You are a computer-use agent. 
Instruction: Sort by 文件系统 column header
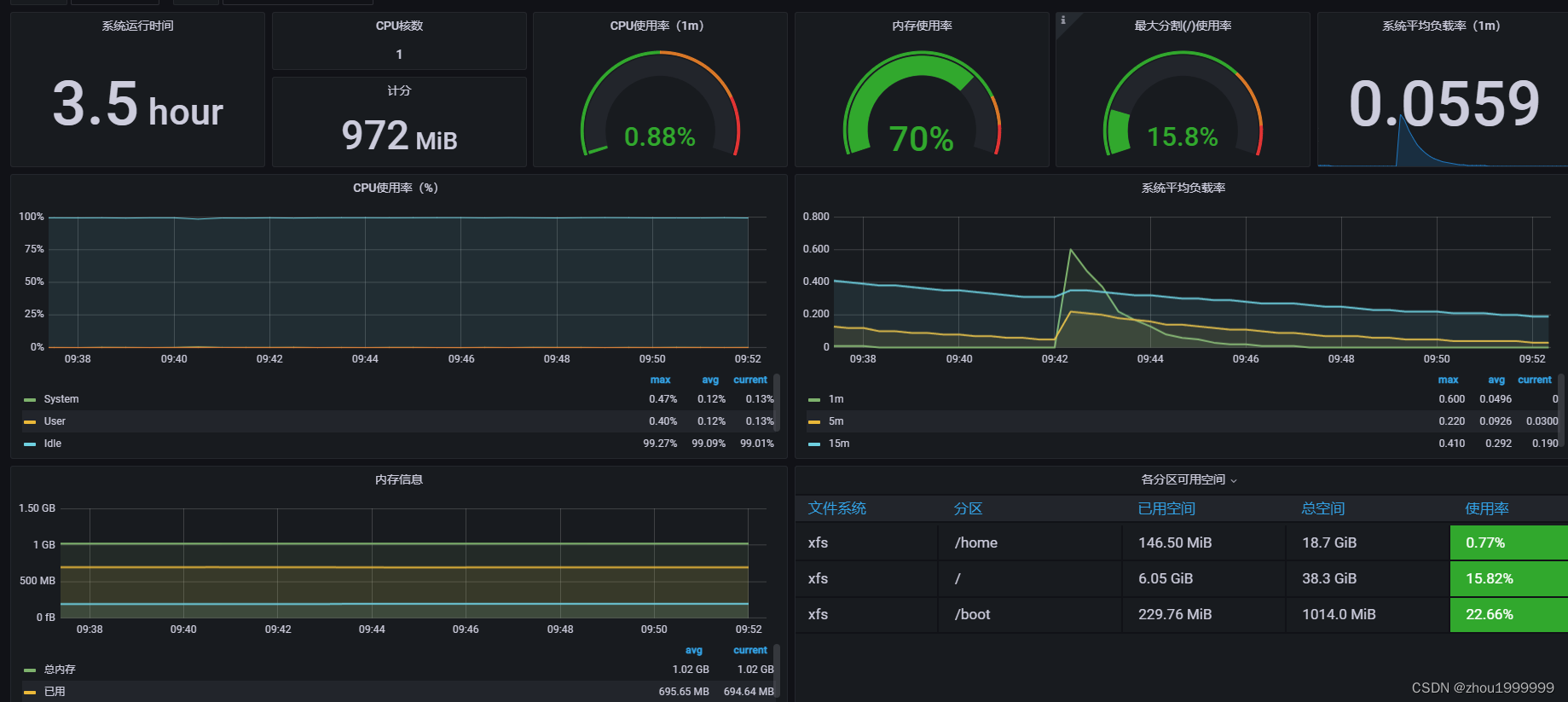pos(836,508)
